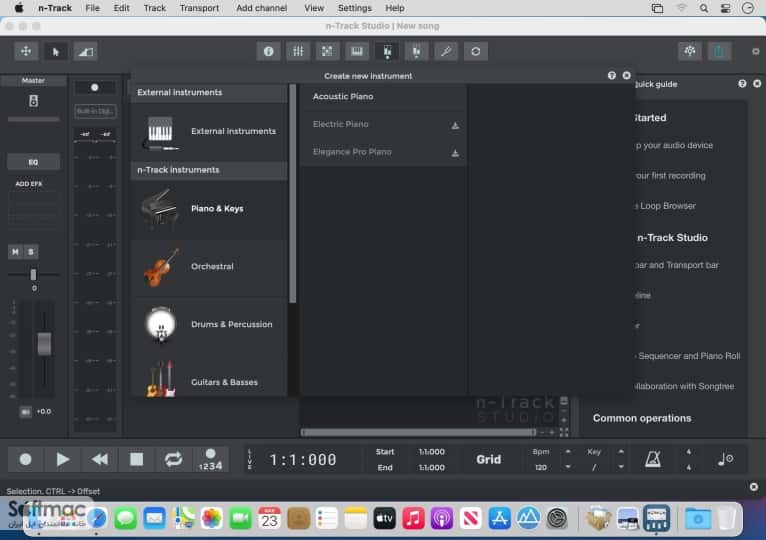The image size is (766, 540).
Task: Click ADD EFX on Master channel
Action: (x=29, y=184)
